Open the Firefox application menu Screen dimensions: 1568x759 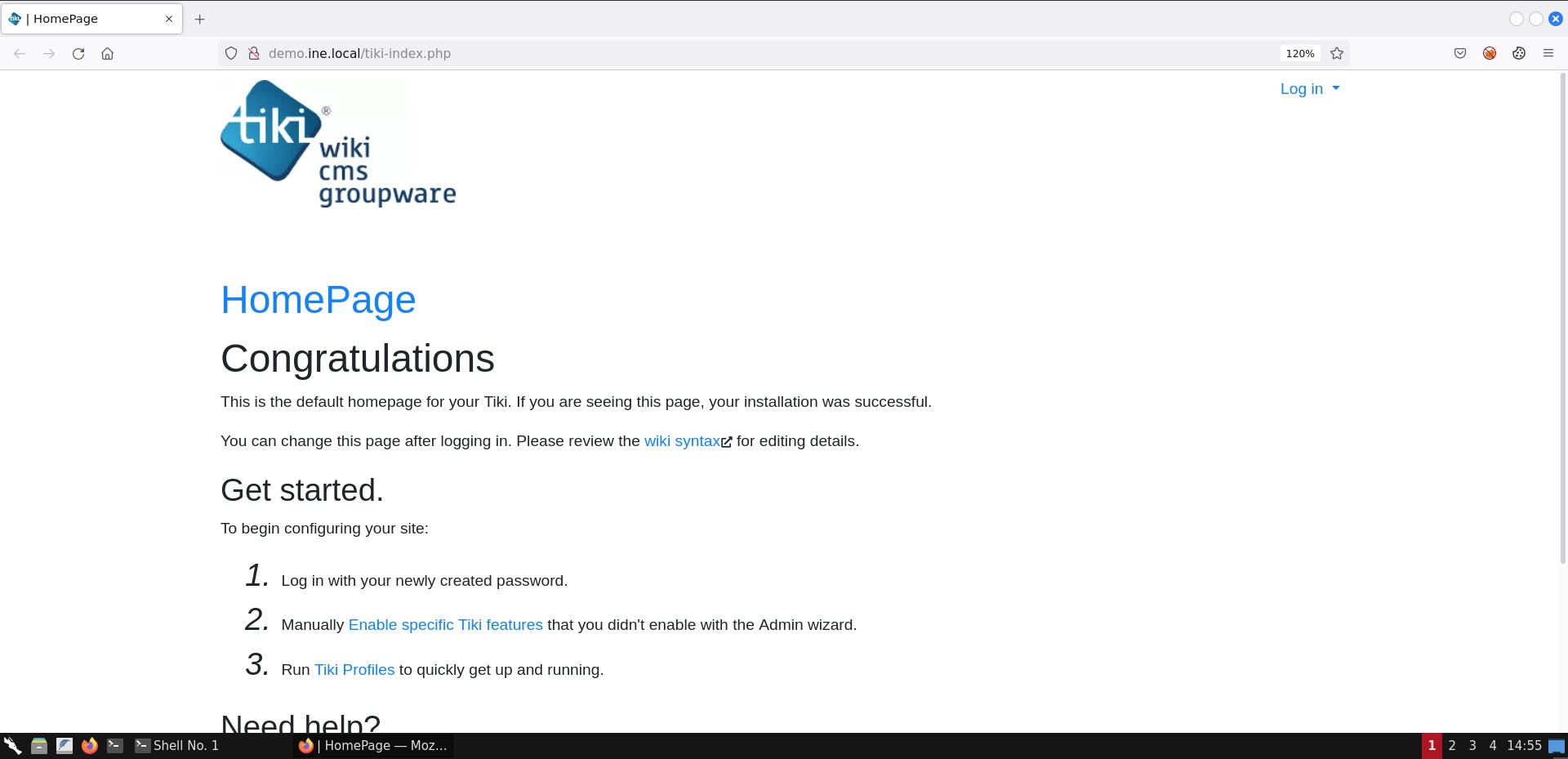point(1548,54)
